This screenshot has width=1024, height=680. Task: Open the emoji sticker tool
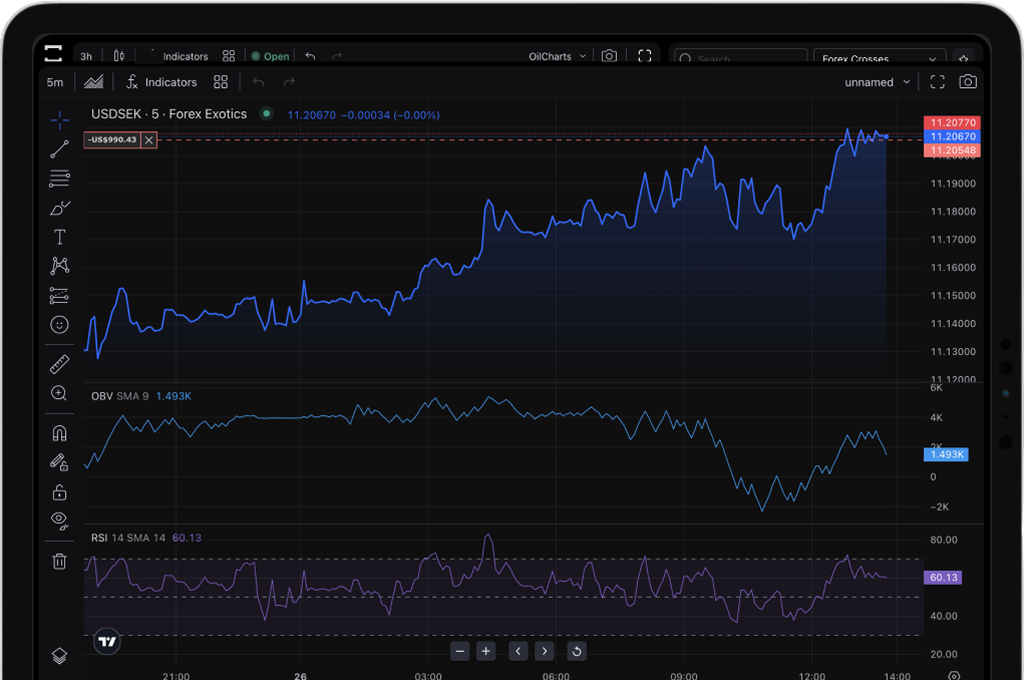60,325
